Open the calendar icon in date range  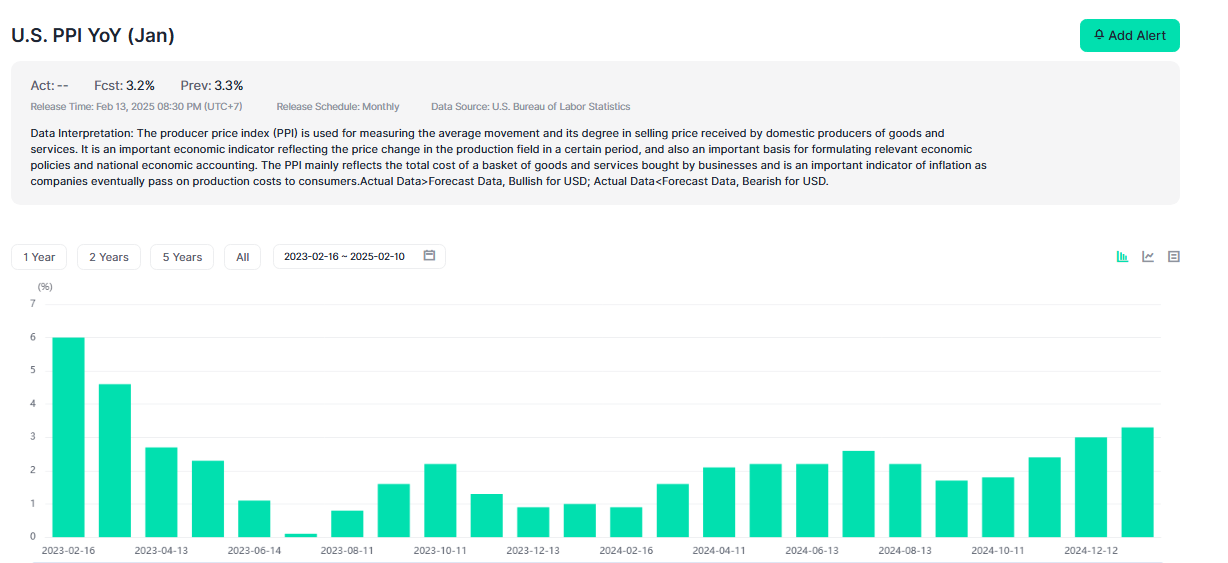coord(429,256)
